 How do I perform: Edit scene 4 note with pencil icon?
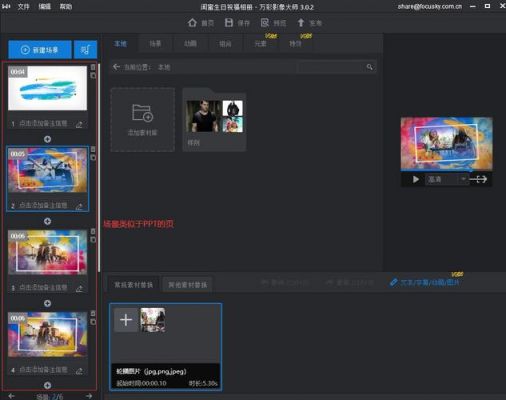pos(79,371)
